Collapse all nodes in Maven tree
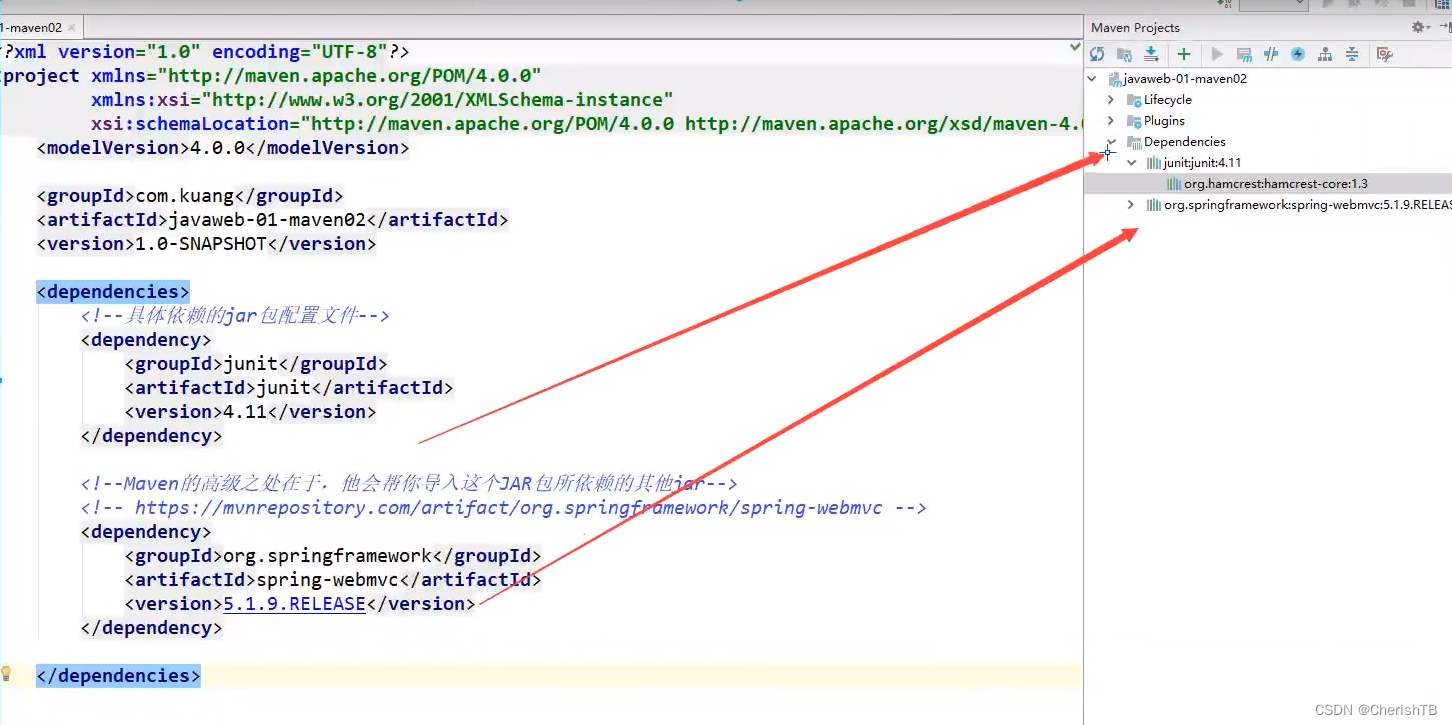The image size is (1452, 725). pos(1352,54)
